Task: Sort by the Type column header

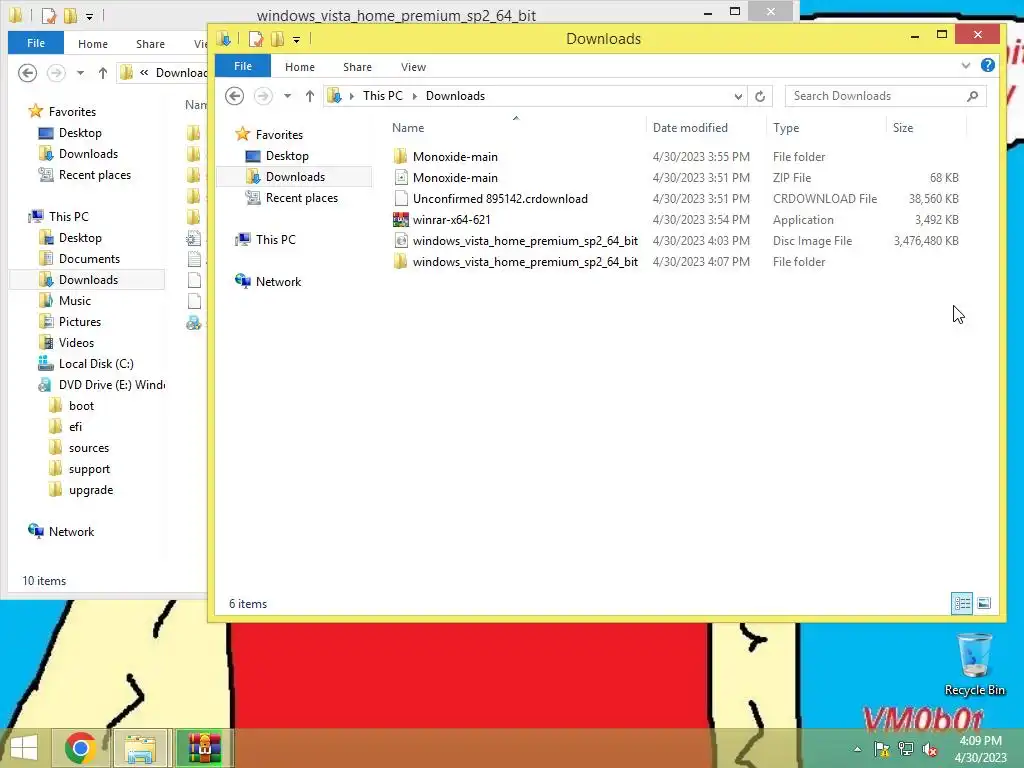Action: tap(786, 128)
